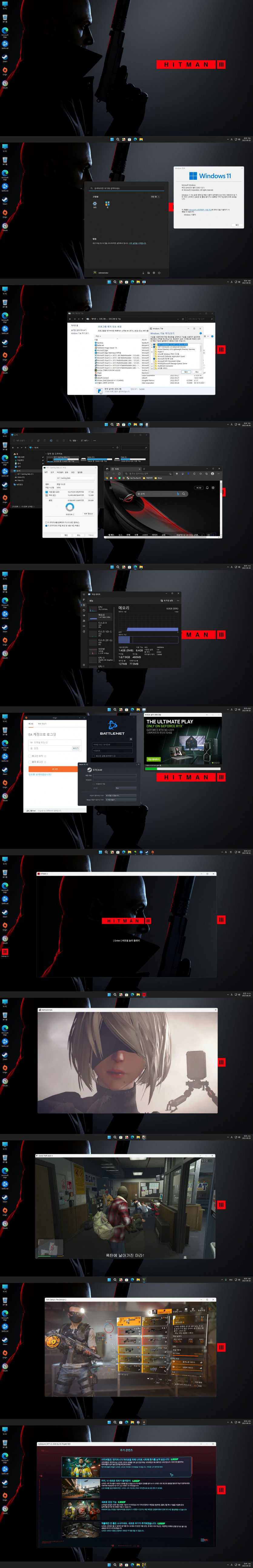Click the minimap in the Grand Theft Auto V window
Screen dimensions: 253x1568
coord(51,1248)
